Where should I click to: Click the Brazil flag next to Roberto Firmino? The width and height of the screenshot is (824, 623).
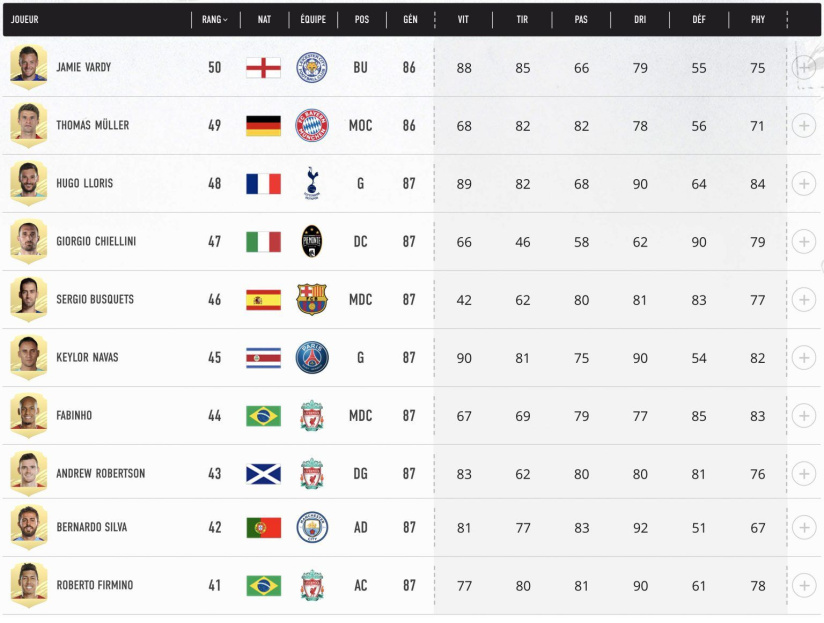[262, 585]
